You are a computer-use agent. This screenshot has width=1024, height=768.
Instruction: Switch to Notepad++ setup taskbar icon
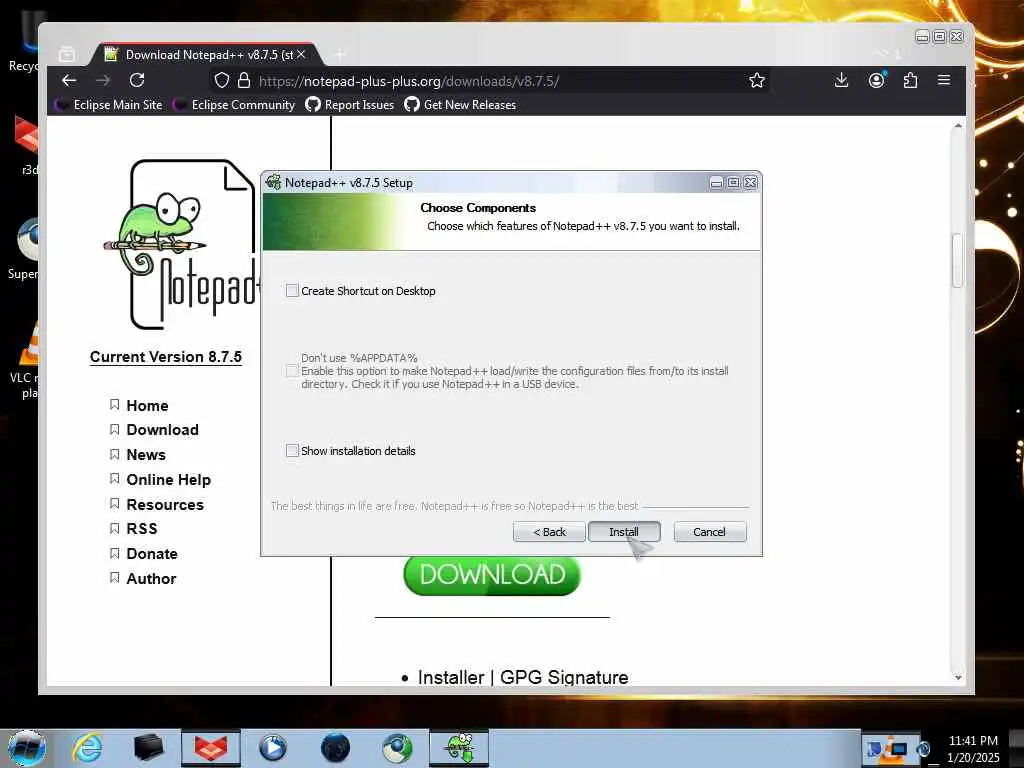(459, 748)
